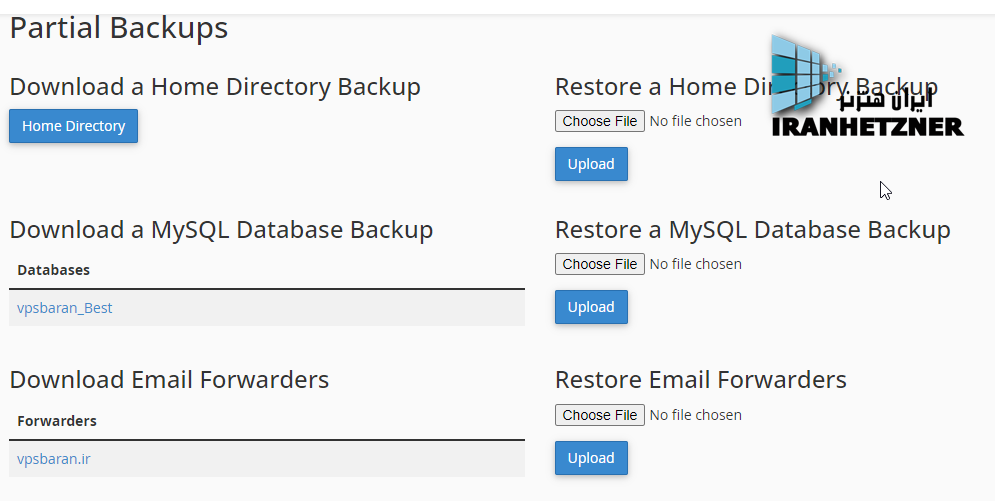Upload the Email Forwarders backup file
This screenshot has width=995, height=501.
tap(591, 458)
